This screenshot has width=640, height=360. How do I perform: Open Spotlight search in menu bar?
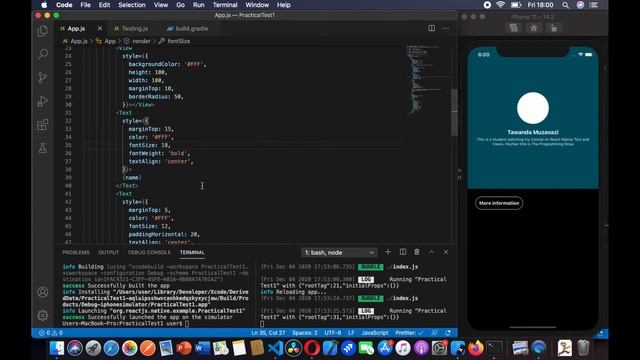click(565, 5)
